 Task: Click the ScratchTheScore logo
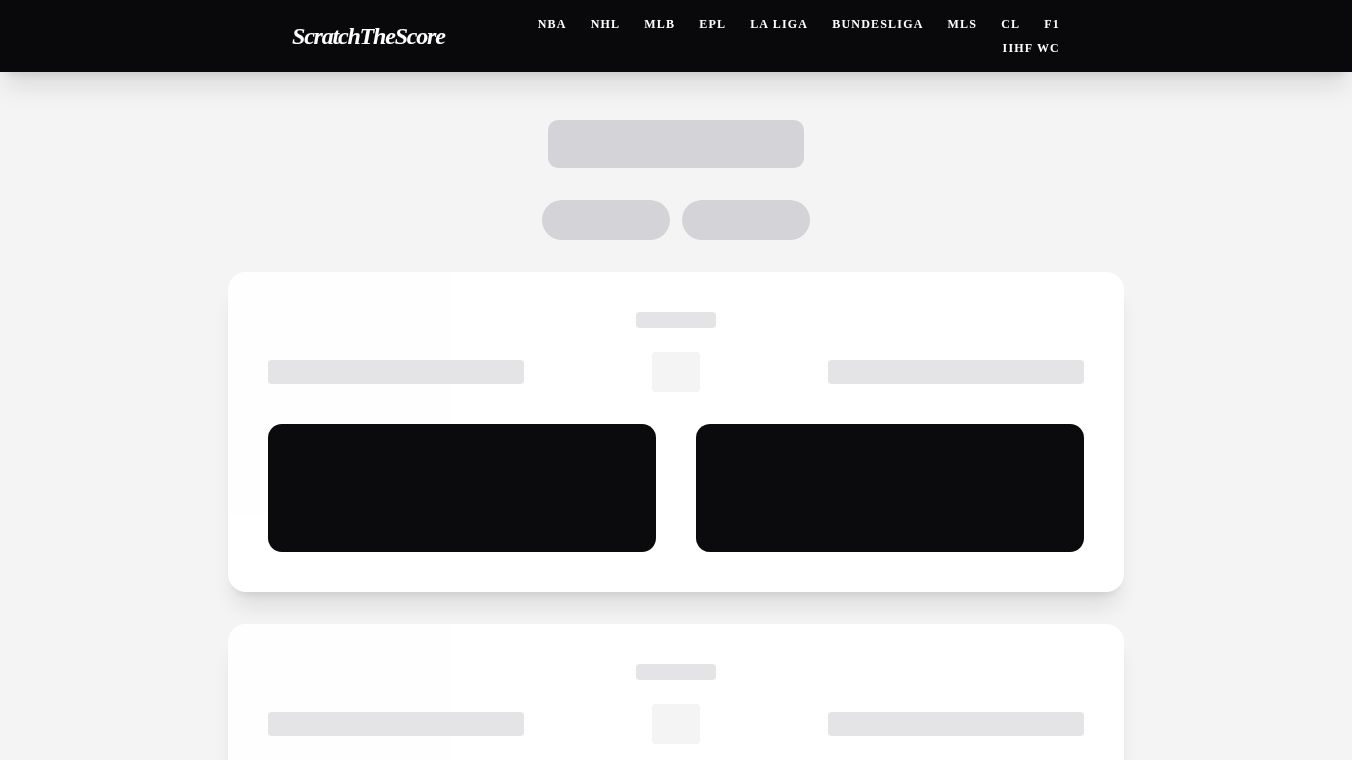click(x=368, y=36)
